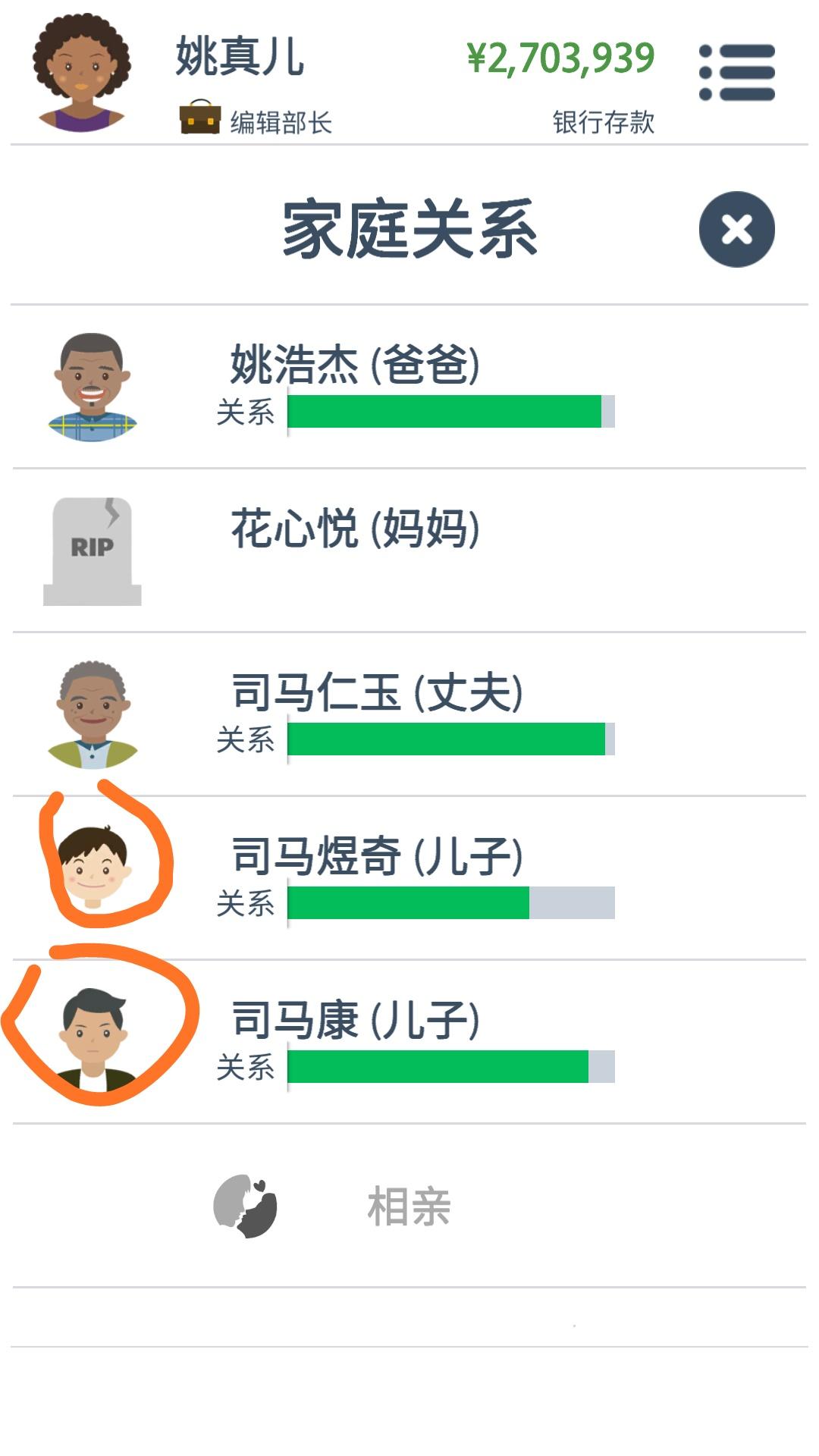Open 司马仁玉 (丈夫) entry
819x1456 pixels.
click(x=409, y=714)
